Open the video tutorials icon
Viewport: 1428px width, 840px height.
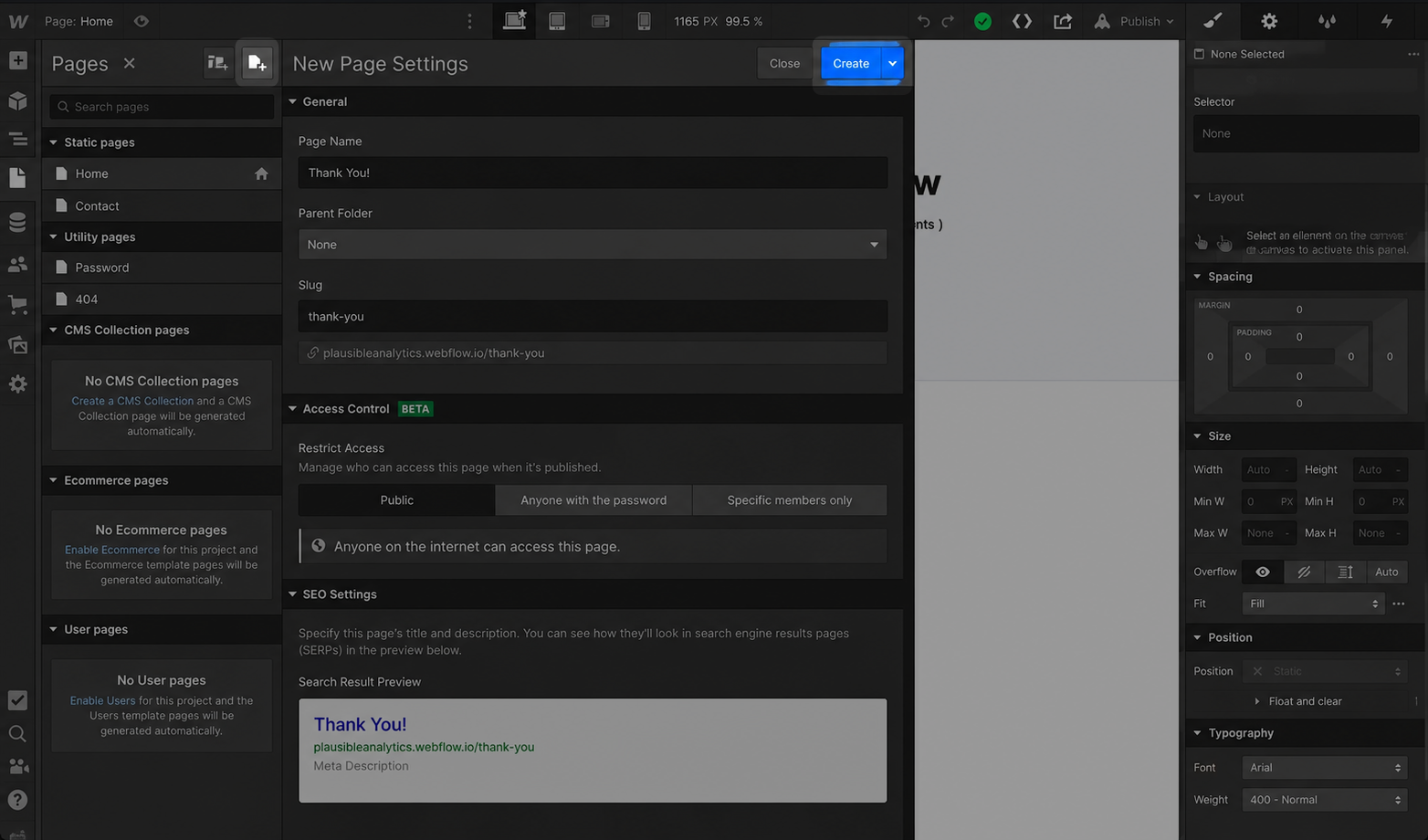pyautogui.click(x=17, y=767)
